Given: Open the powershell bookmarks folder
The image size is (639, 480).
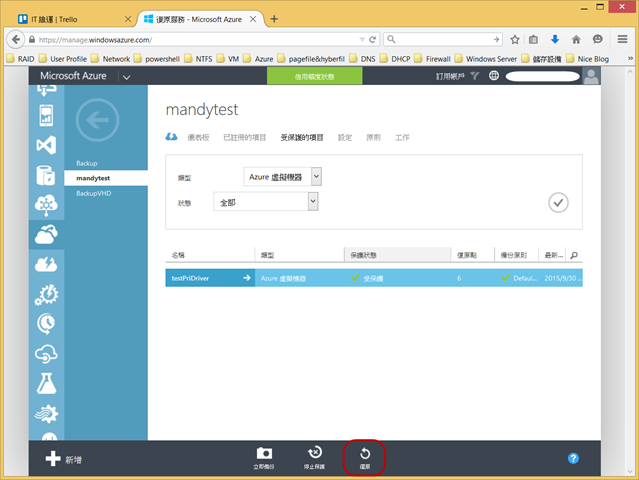Looking at the screenshot, I should (157, 59).
